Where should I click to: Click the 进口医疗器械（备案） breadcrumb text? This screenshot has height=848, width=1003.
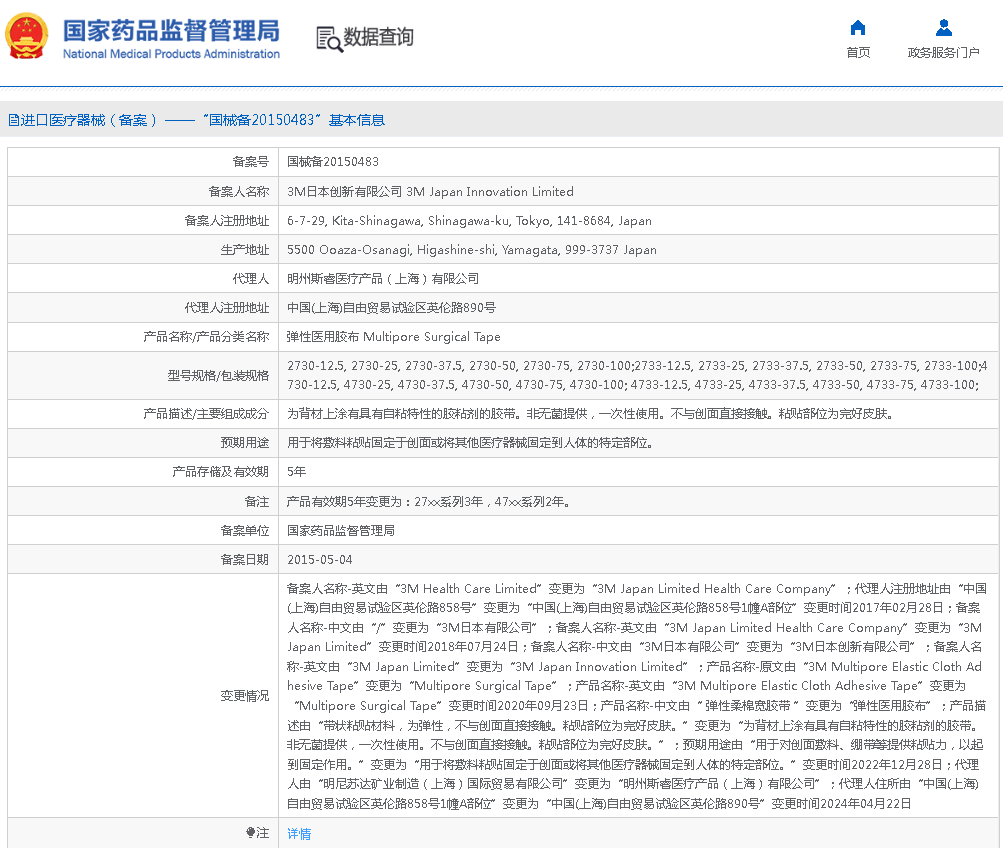tap(90, 120)
